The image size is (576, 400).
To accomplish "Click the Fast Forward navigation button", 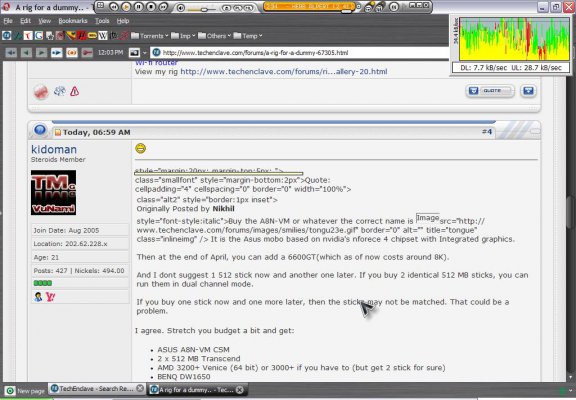I will click(57, 53).
